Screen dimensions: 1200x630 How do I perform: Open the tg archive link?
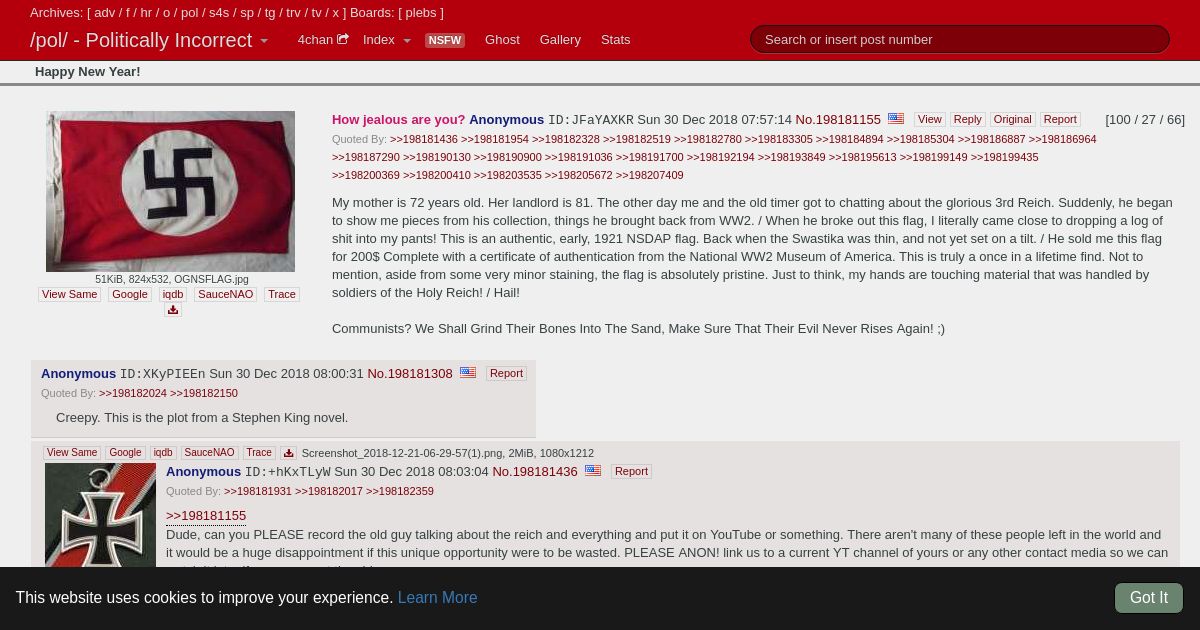270,13
